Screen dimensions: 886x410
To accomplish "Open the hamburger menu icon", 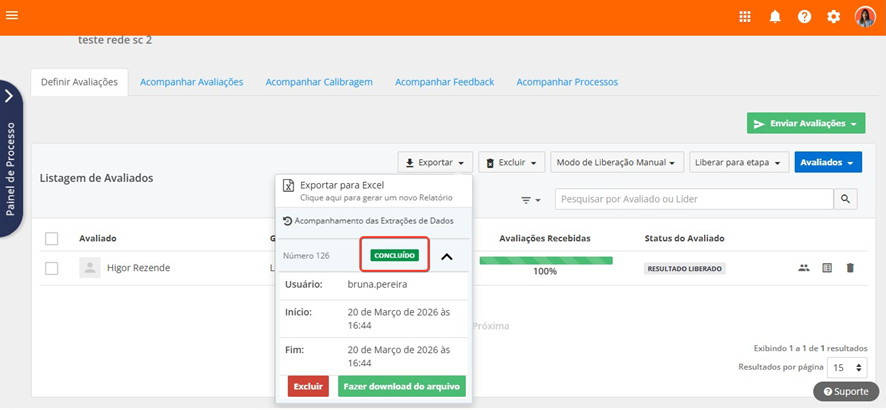I will point(13,16).
